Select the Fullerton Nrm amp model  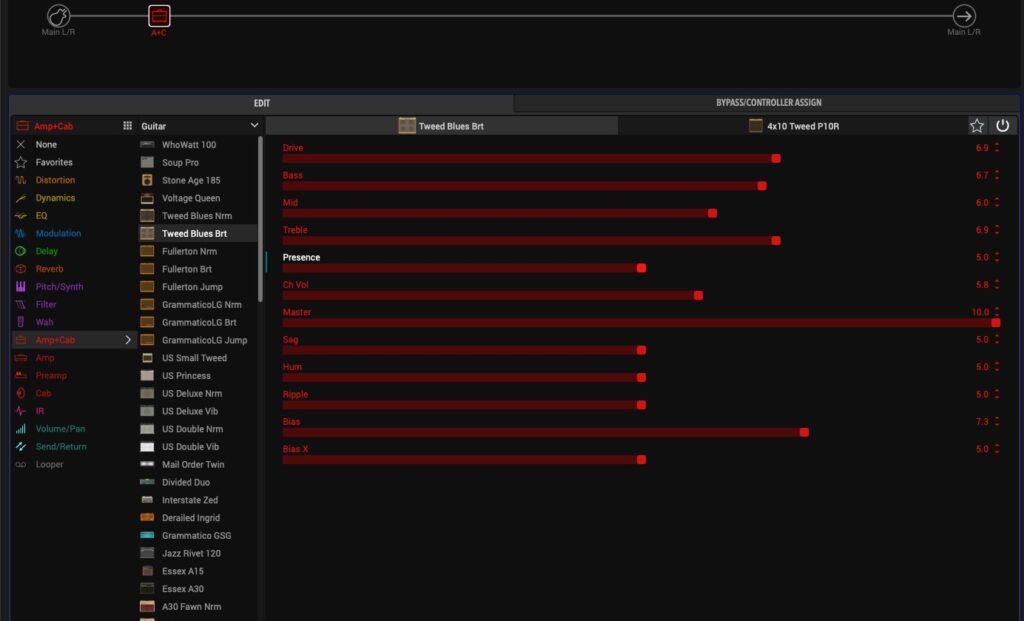[x=189, y=251]
